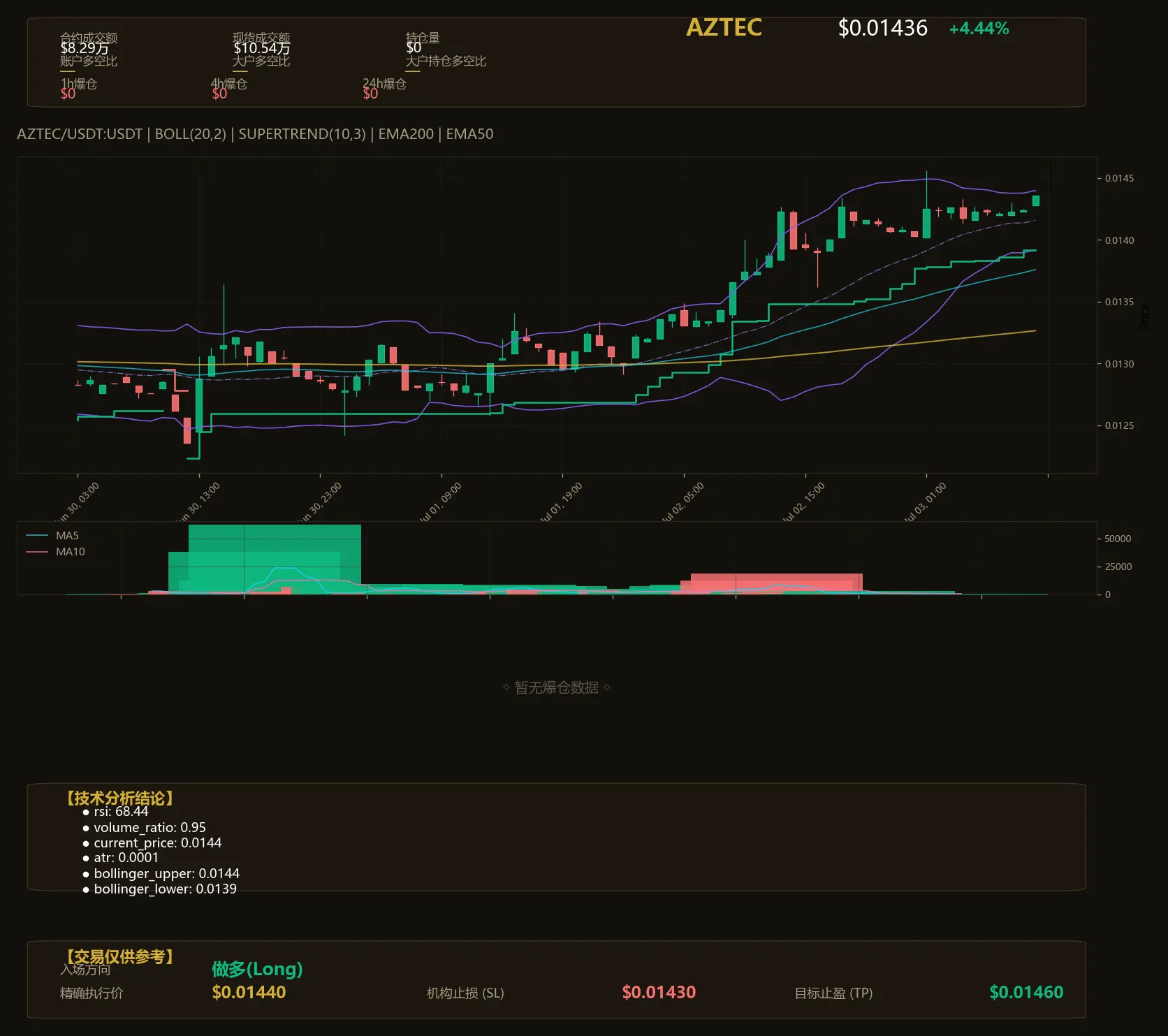Click the 账户多空比 label
This screenshot has height=1036, width=1168.
[x=89, y=61]
